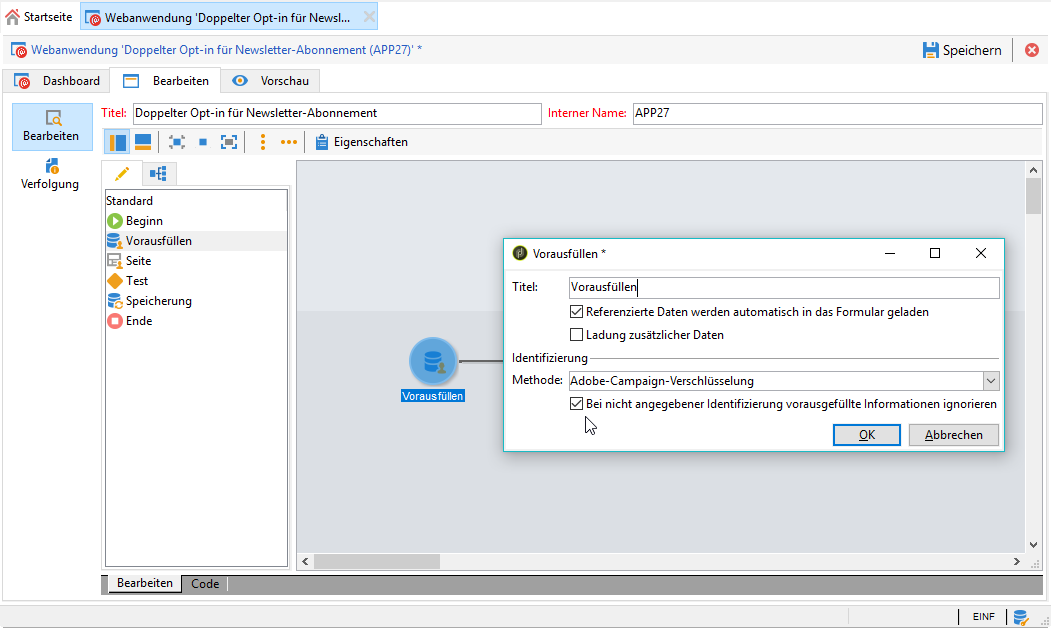Toggle the vertical palette layout icon
1051x628 pixels.
(x=117, y=142)
